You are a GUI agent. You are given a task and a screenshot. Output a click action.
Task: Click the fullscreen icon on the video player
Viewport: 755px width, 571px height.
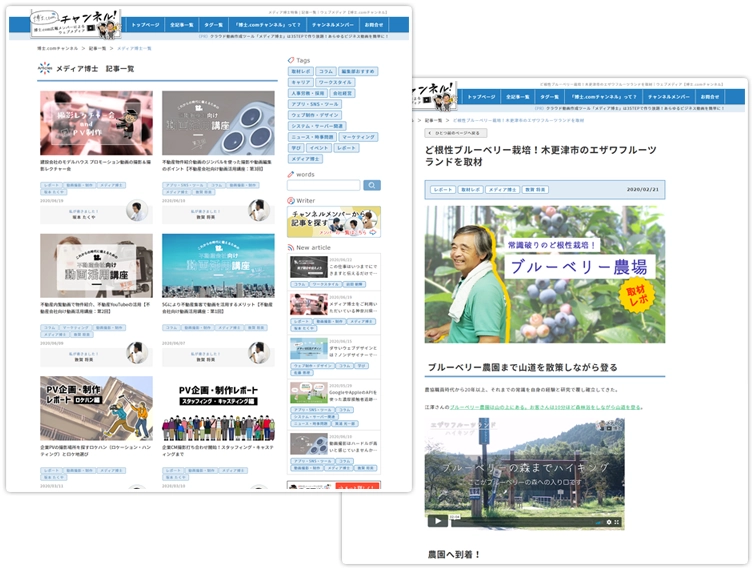[x=615, y=521]
